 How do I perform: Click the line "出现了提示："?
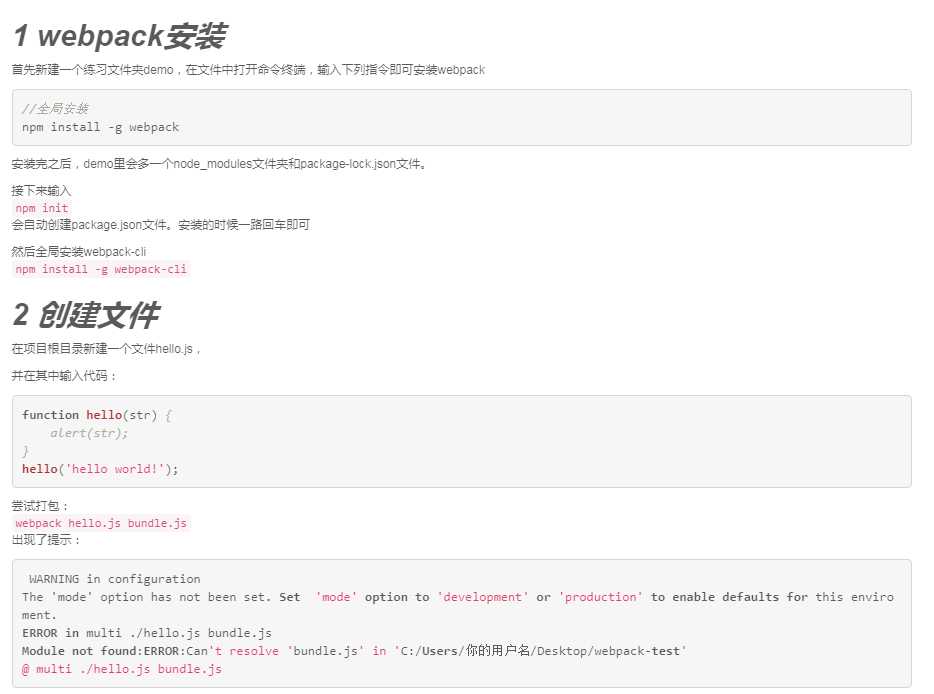(x=46, y=540)
